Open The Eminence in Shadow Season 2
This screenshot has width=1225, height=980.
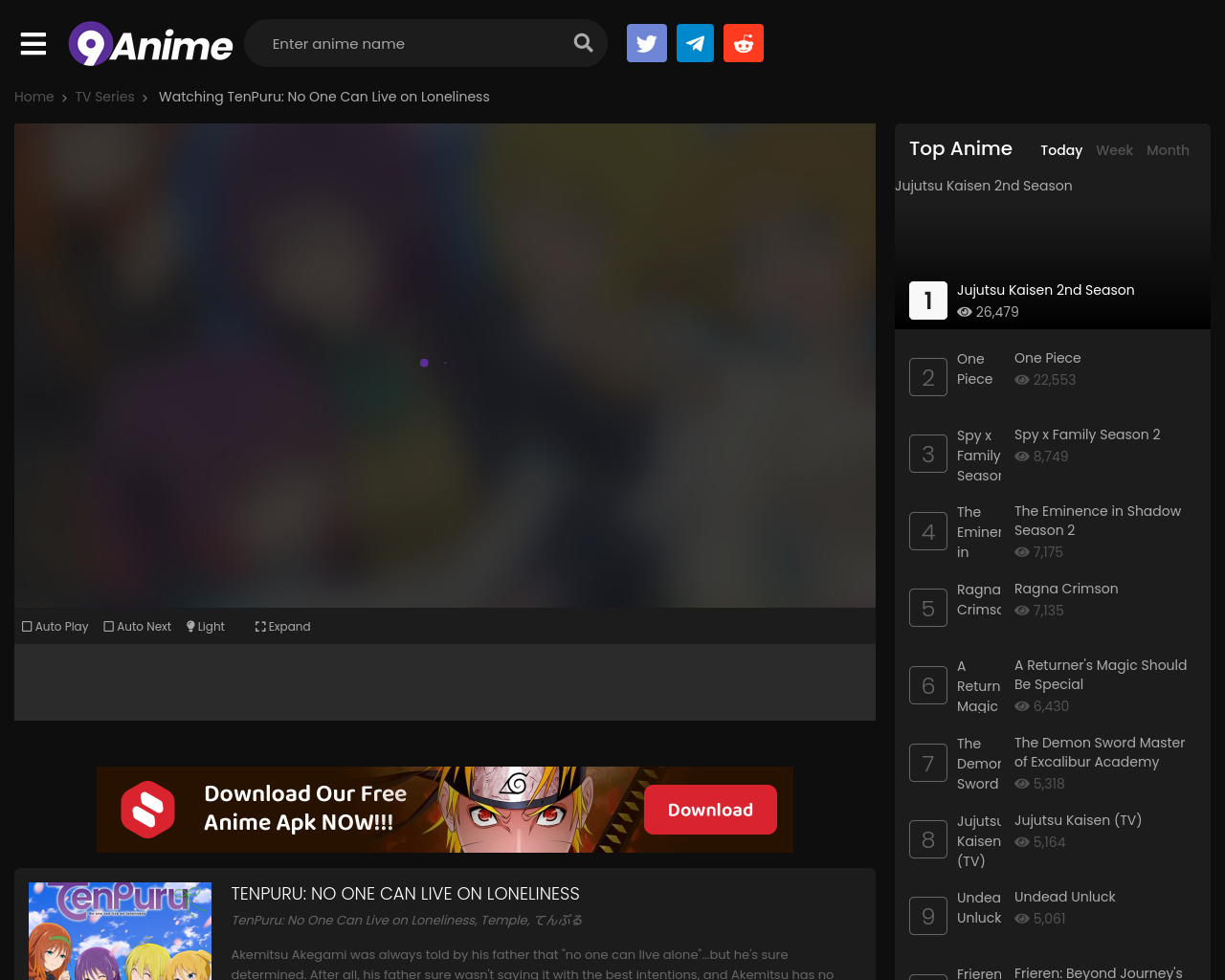pyautogui.click(x=1098, y=521)
